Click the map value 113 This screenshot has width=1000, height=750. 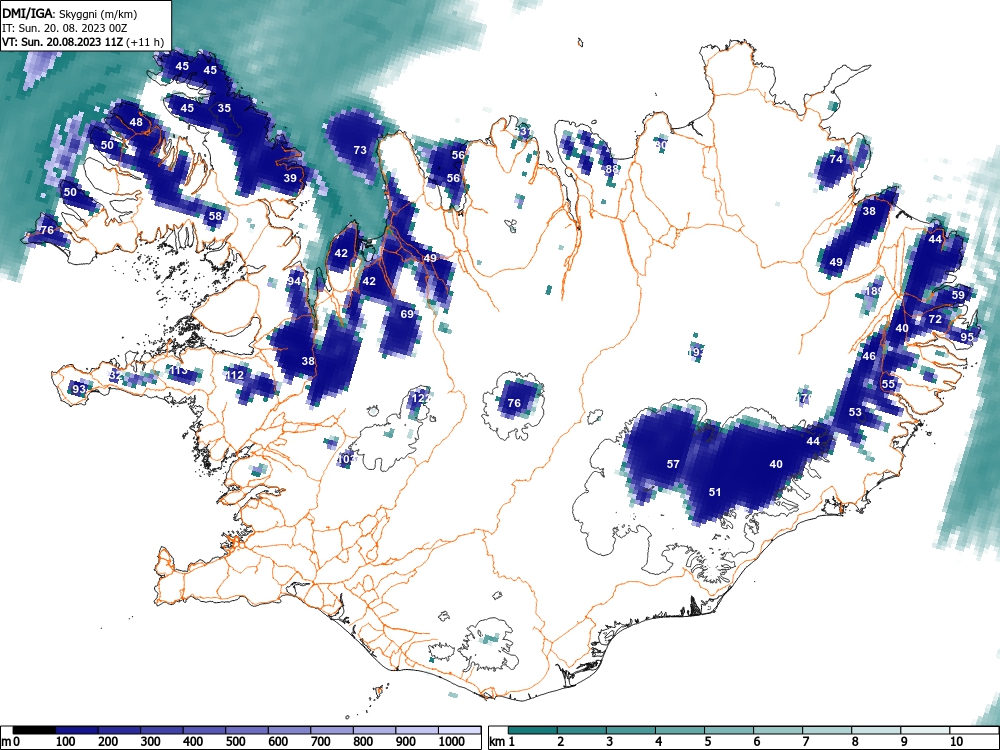pos(178,370)
